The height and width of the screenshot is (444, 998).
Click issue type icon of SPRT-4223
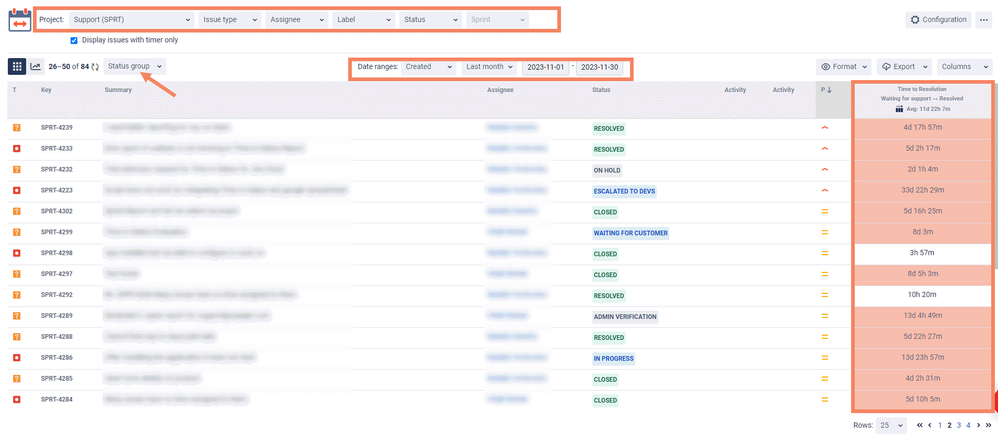[x=17, y=190]
